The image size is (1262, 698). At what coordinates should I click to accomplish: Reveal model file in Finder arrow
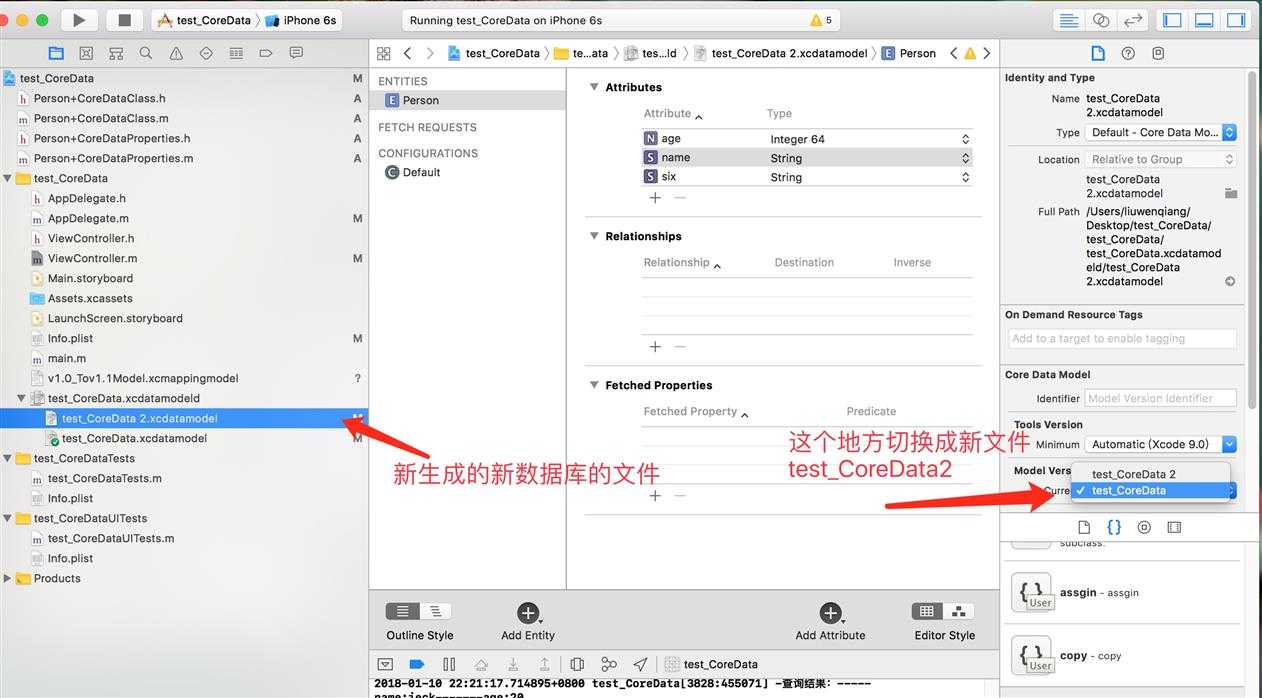(1230, 281)
